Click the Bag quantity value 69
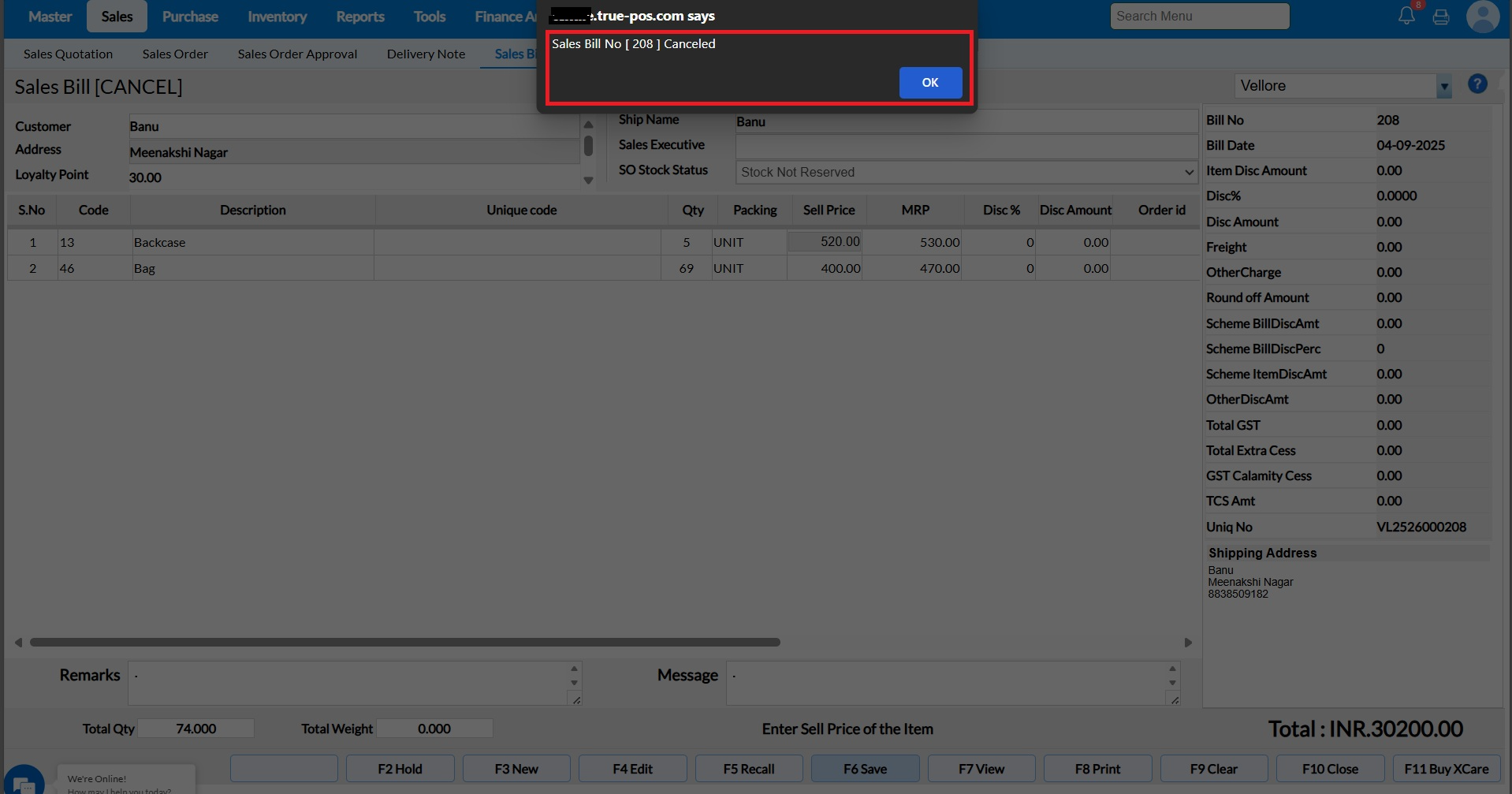 [686, 269]
